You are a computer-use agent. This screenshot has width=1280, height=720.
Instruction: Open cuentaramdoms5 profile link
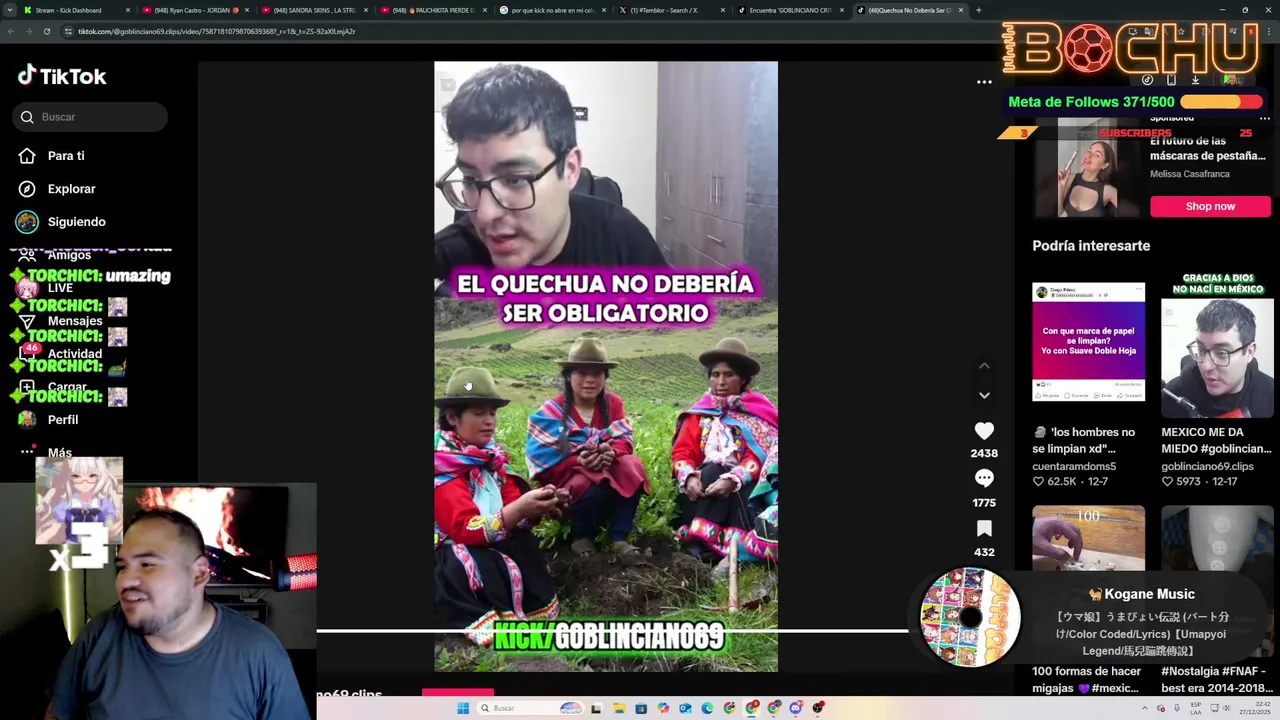click(1074, 466)
